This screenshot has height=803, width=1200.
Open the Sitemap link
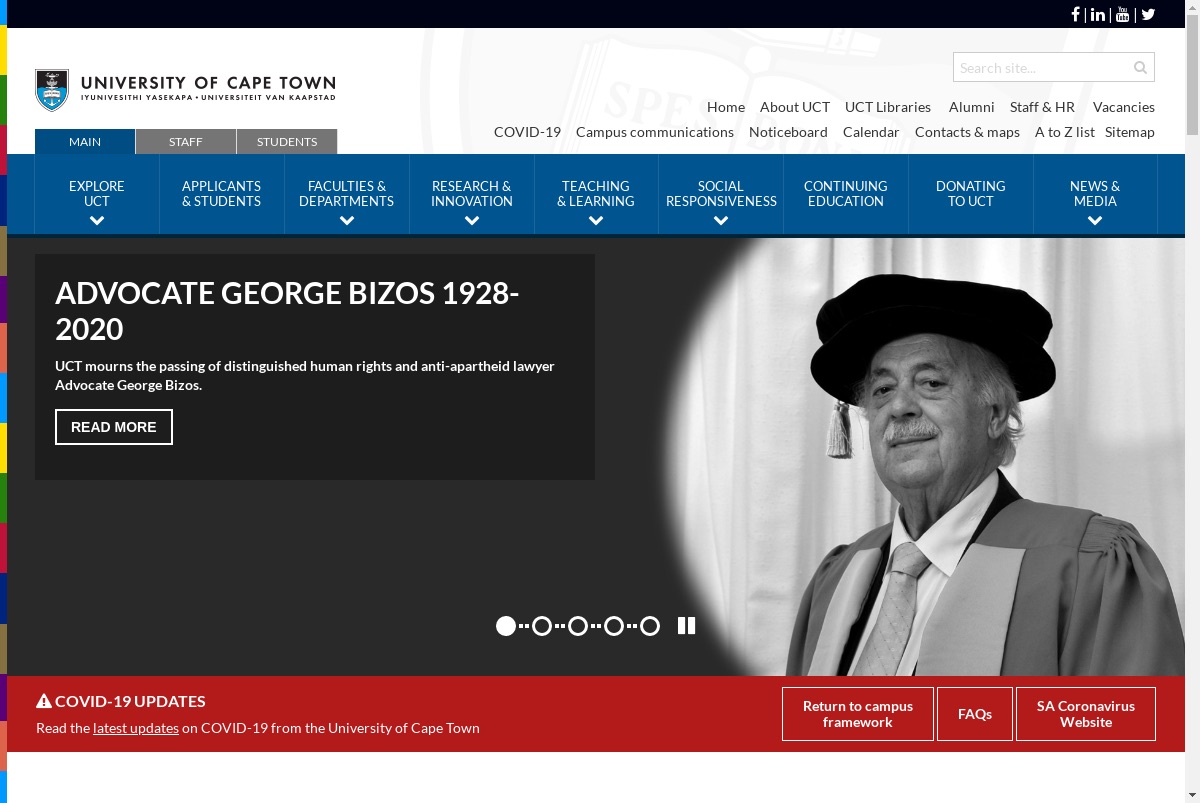(1130, 132)
